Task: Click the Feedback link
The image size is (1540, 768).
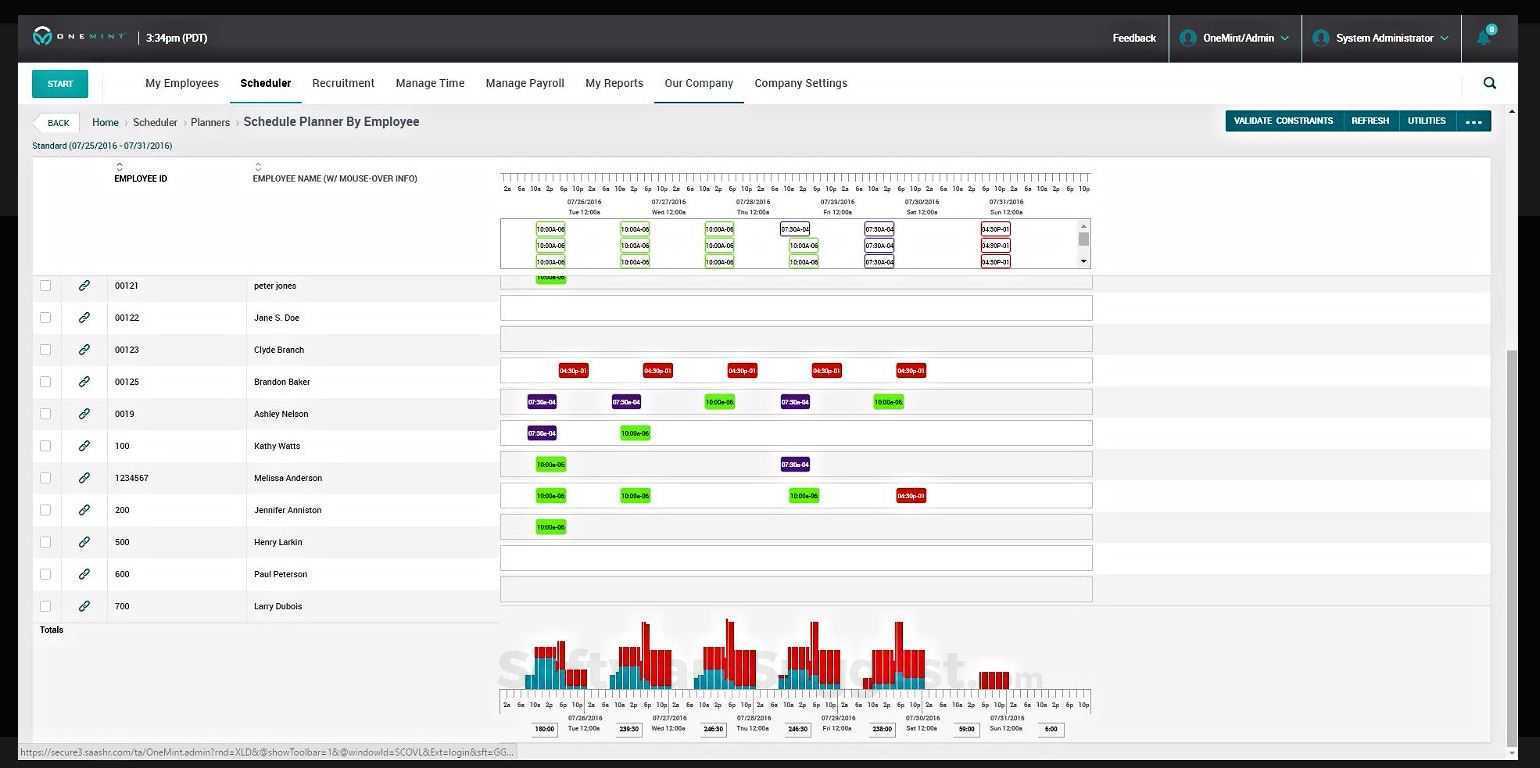Action: 1134,38
